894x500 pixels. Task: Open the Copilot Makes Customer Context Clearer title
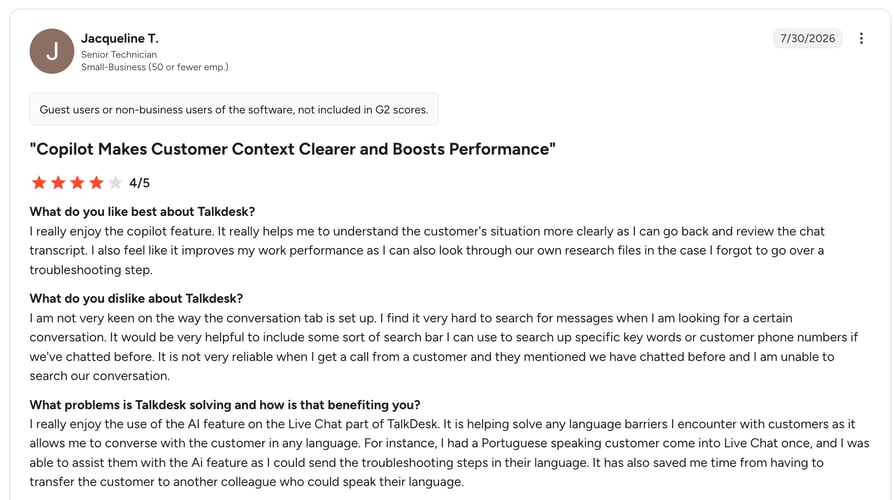coord(292,149)
